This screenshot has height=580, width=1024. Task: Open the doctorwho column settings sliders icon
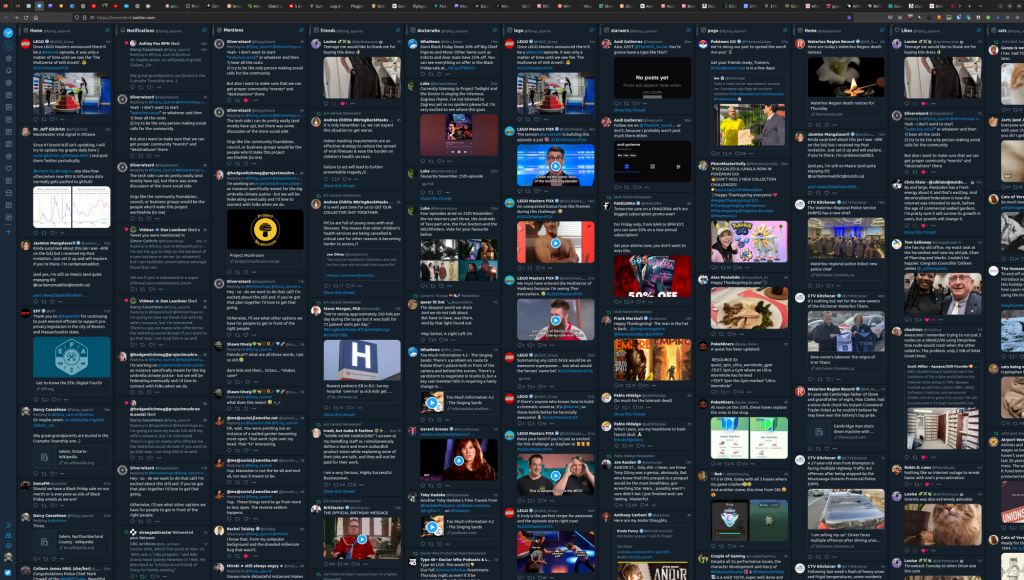pyautogui.click(x=494, y=31)
